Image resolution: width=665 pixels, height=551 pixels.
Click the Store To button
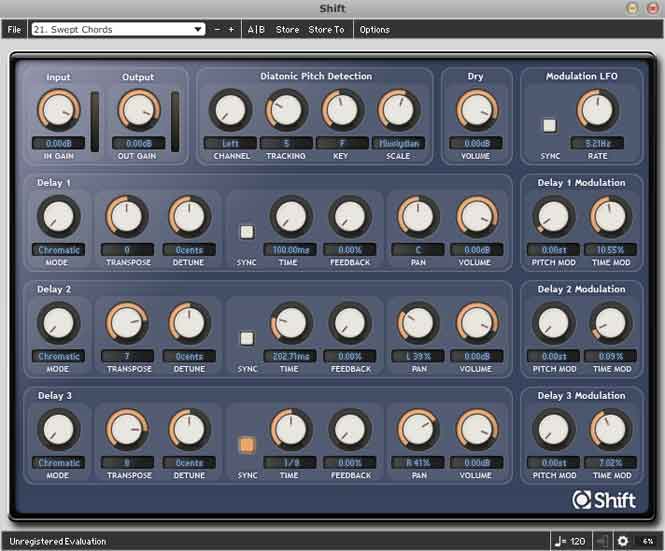(x=326, y=29)
